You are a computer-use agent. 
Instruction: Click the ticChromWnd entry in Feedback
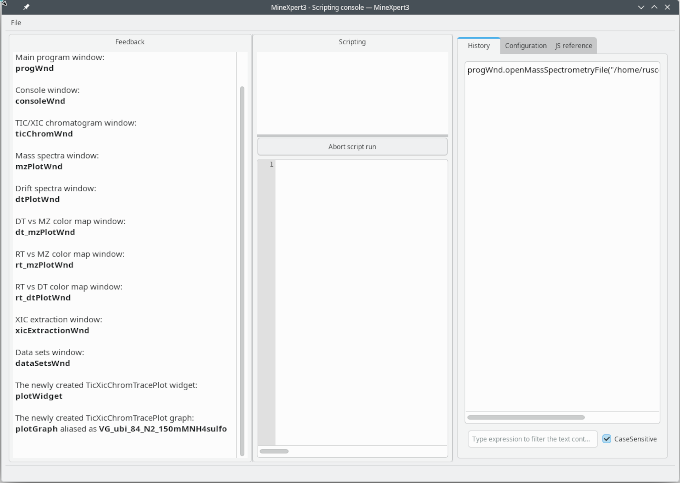coord(44,133)
